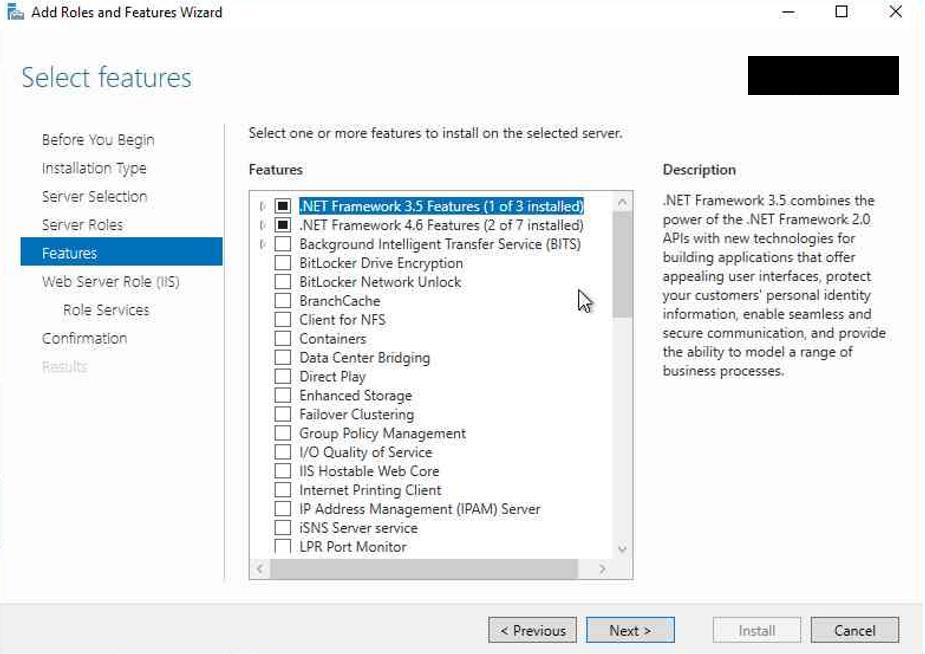Check the BitLocker Network Unlock box
This screenshot has width=925, height=654.
283,282
